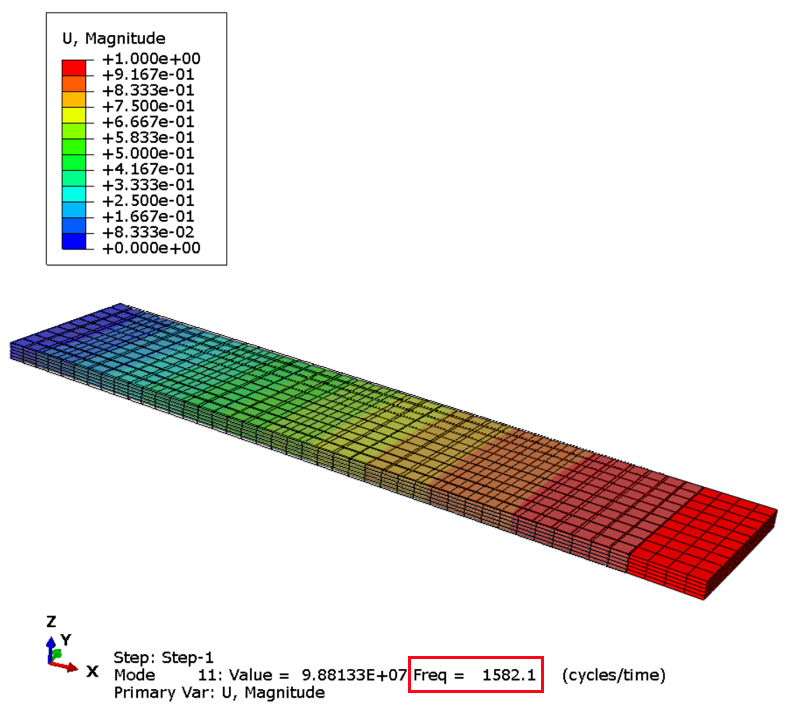Click the '(cycles/time)' unit label
This screenshot has width=789, height=718.
pyautogui.click(x=613, y=675)
